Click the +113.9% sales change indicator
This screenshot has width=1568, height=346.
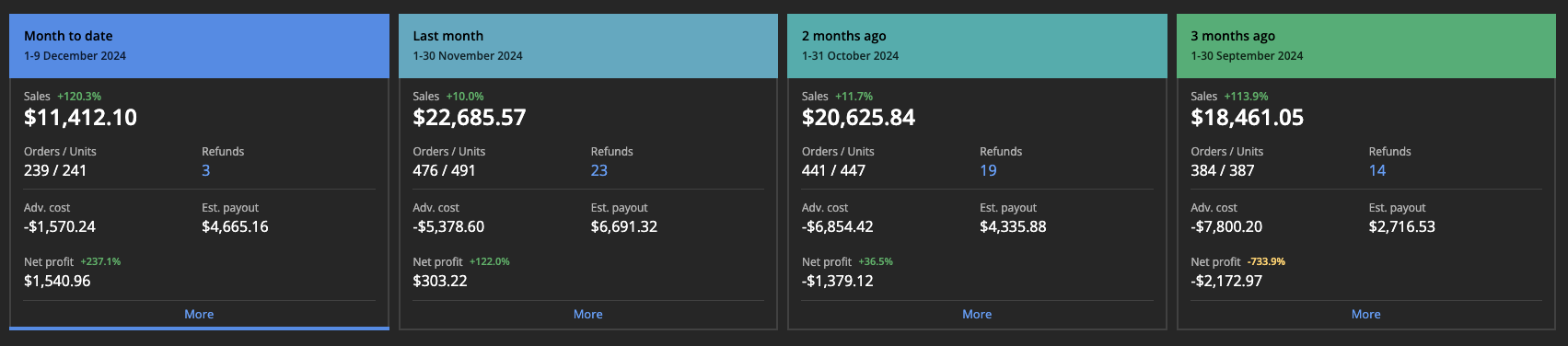(x=1247, y=97)
